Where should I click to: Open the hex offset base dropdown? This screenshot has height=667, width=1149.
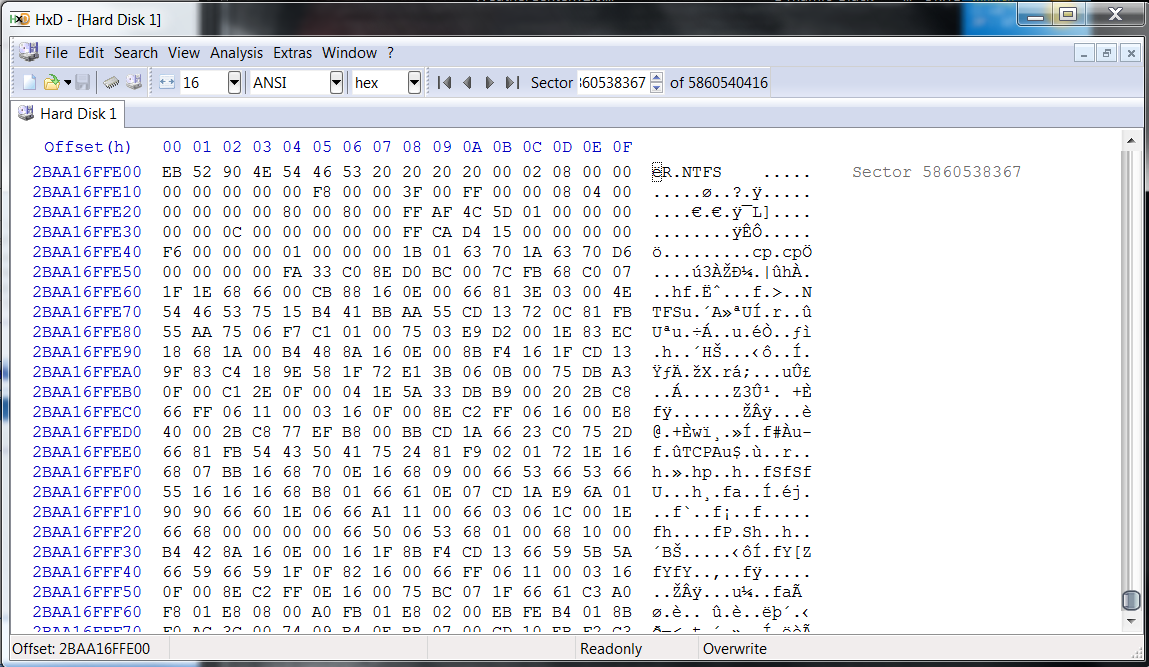(x=414, y=82)
